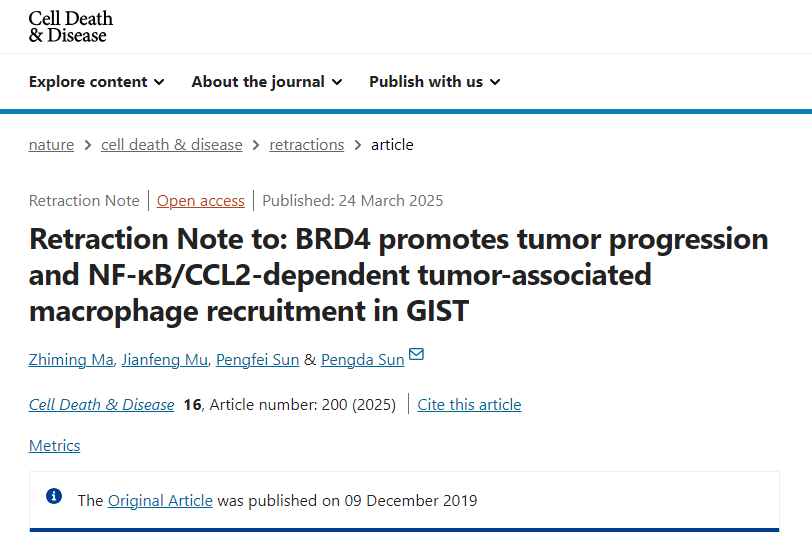
Task: Open author Pengfei Sun's details
Action: (x=257, y=359)
